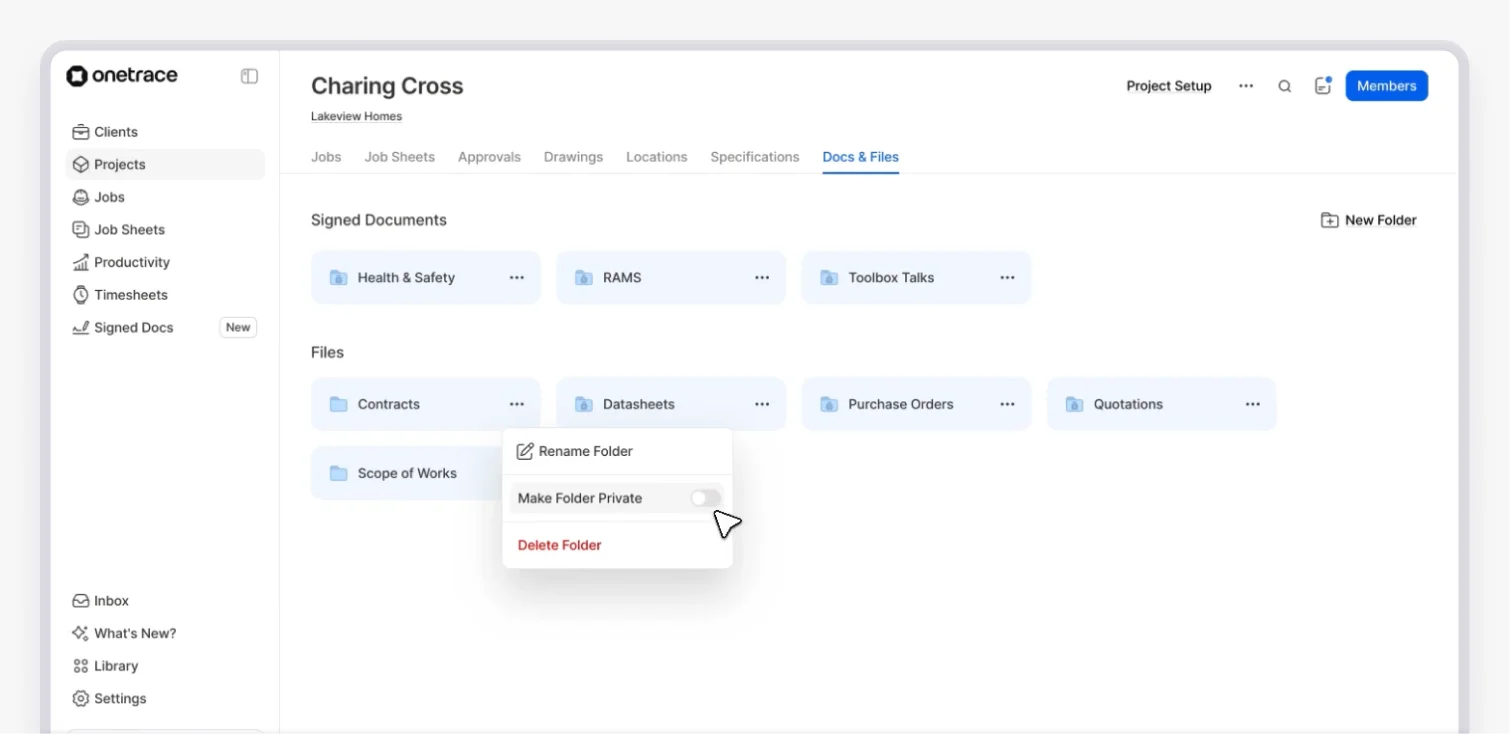
Task: Select Projects in sidebar
Action: click(165, 164)
